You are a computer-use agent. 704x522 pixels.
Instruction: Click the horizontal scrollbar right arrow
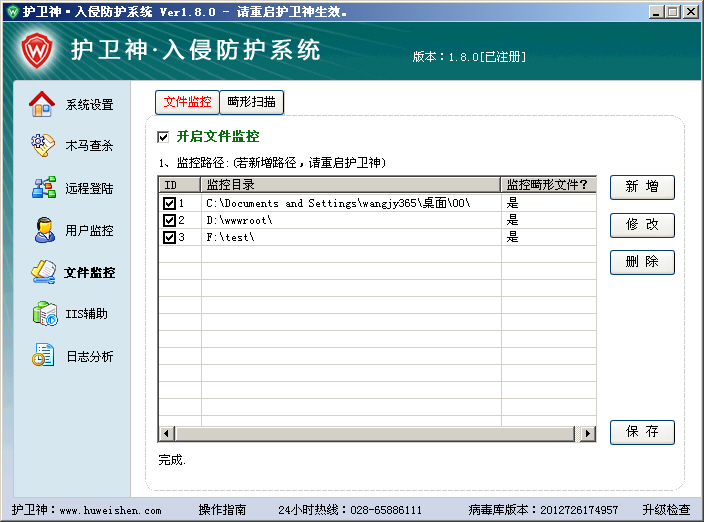[x=587, y=434]
